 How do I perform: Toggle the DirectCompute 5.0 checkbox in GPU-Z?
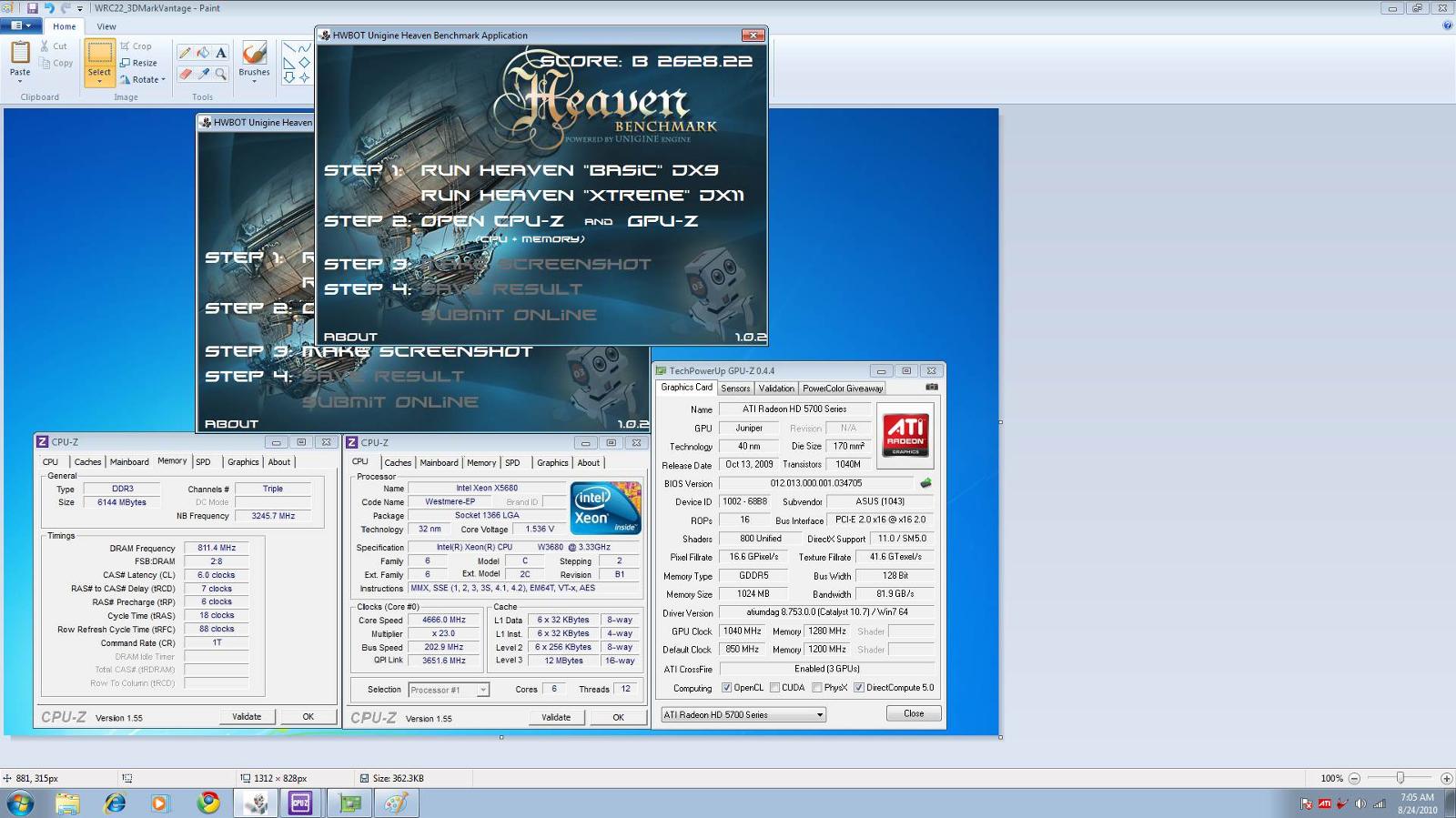coord(859,688)
